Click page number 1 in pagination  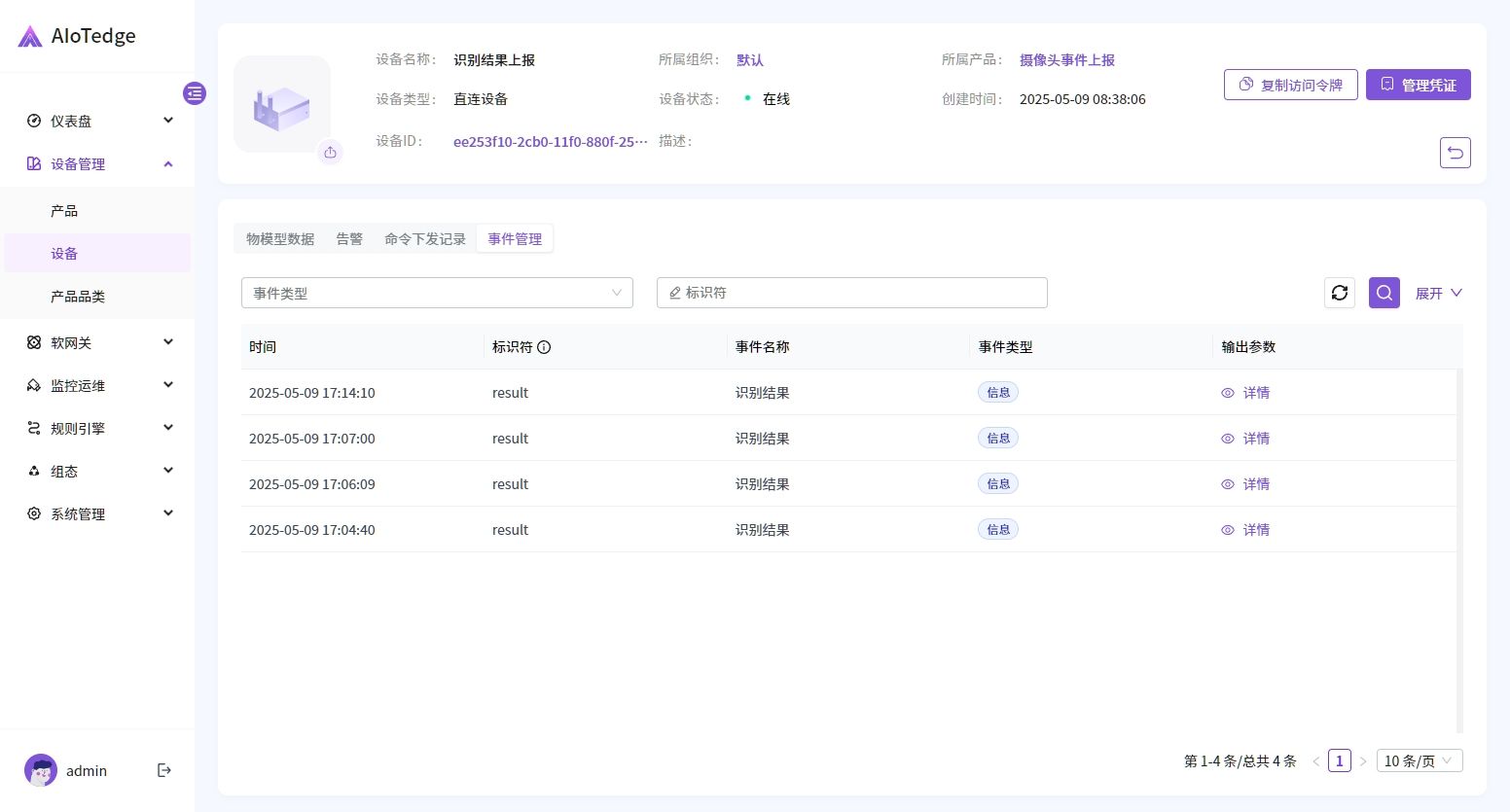click(1340, 761)
